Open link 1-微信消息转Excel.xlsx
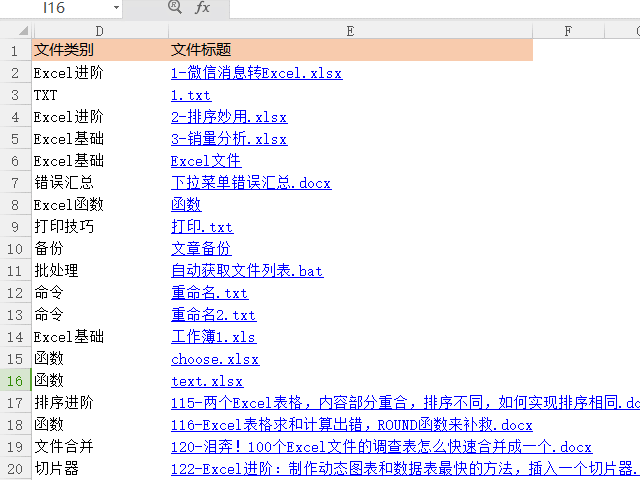The width and height of the screenshot is (640, 480). pyautogui.click(x=256, y=73)
